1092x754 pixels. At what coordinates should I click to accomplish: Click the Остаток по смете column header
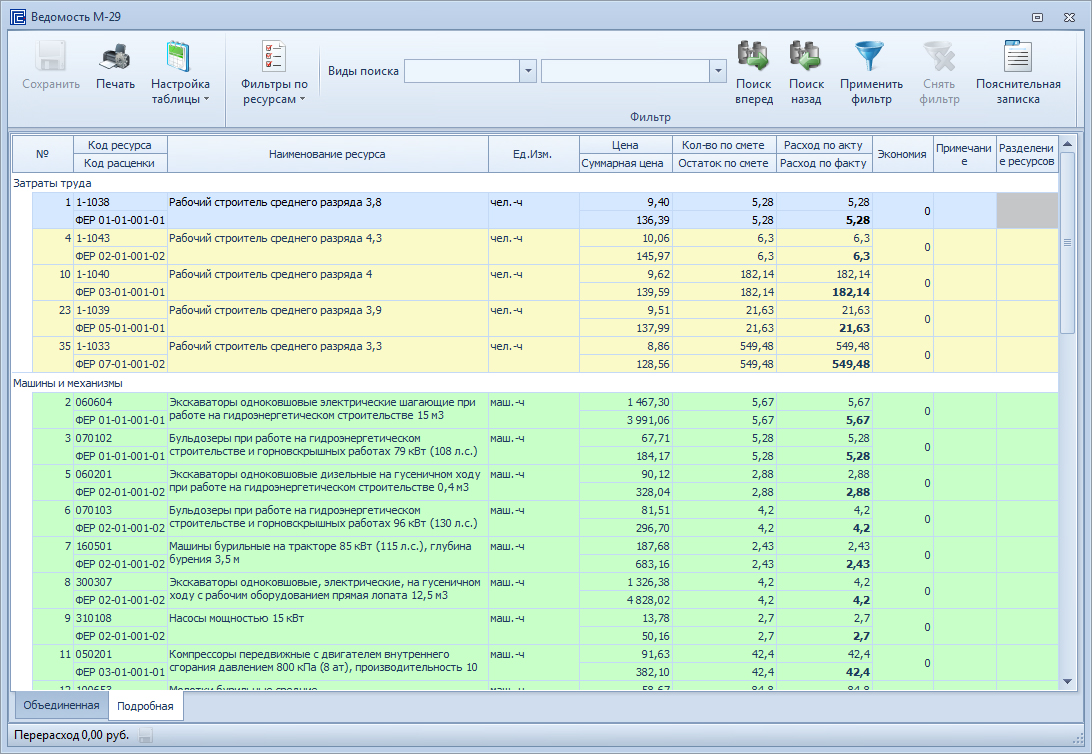(723, 163)
